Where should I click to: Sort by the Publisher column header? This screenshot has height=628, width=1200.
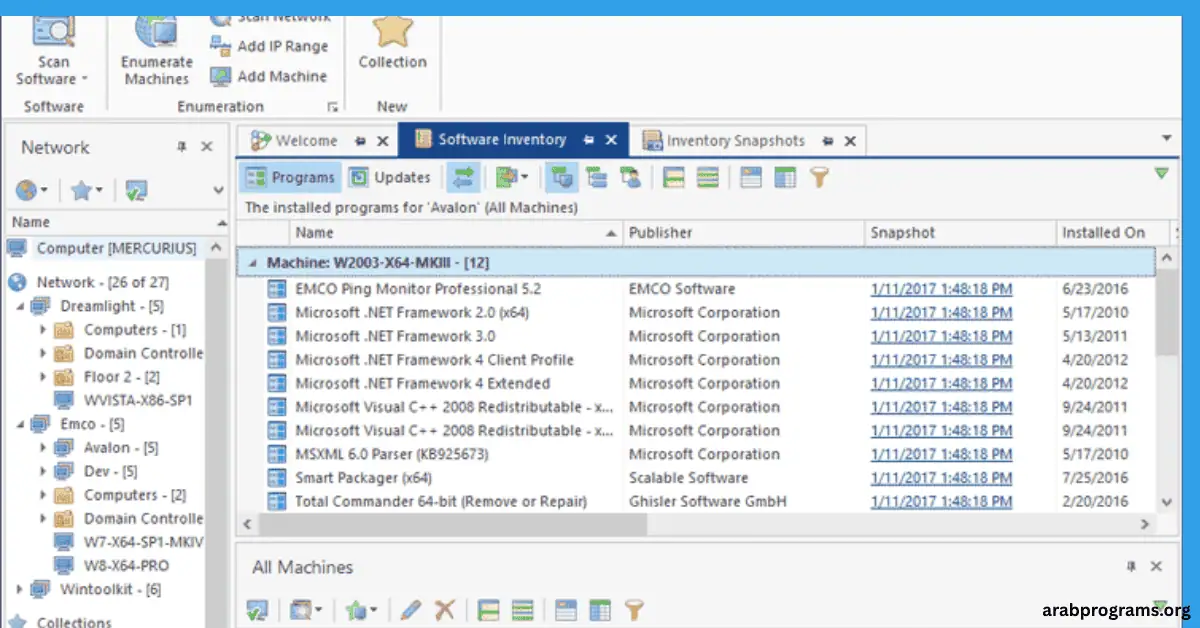(x=743, y=232)
